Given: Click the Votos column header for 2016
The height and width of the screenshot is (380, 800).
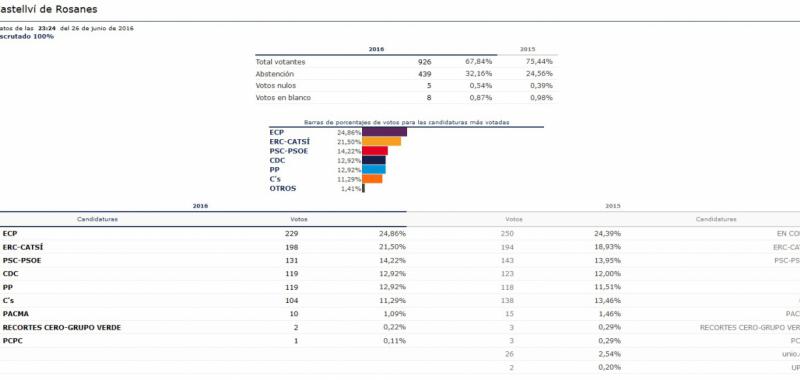Looking at the screenshot, I should click(x=299, y=219).
